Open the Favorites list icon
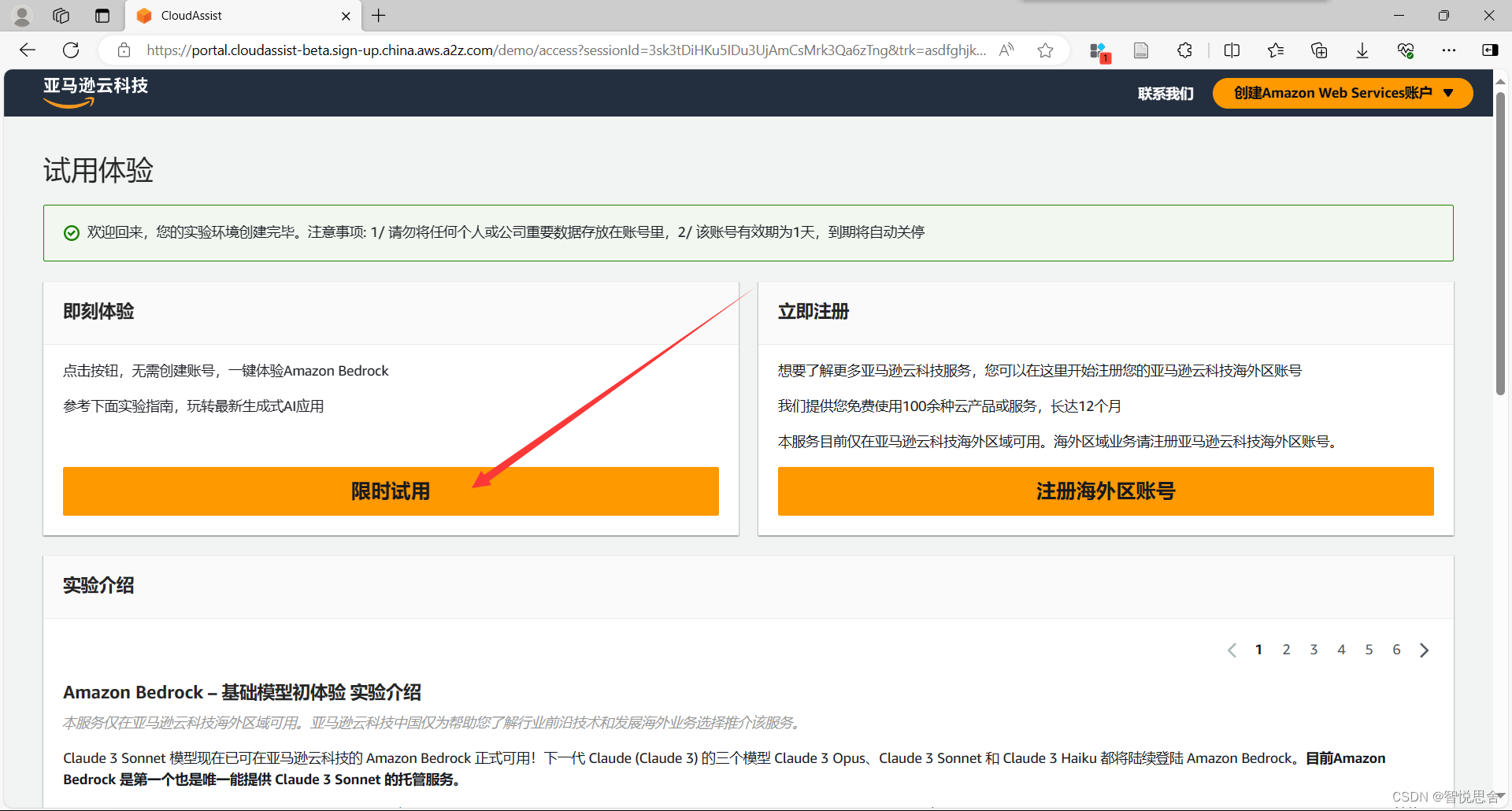Image resolution: width=1512 pixels, height=811 pixels. pos(1276,50)
